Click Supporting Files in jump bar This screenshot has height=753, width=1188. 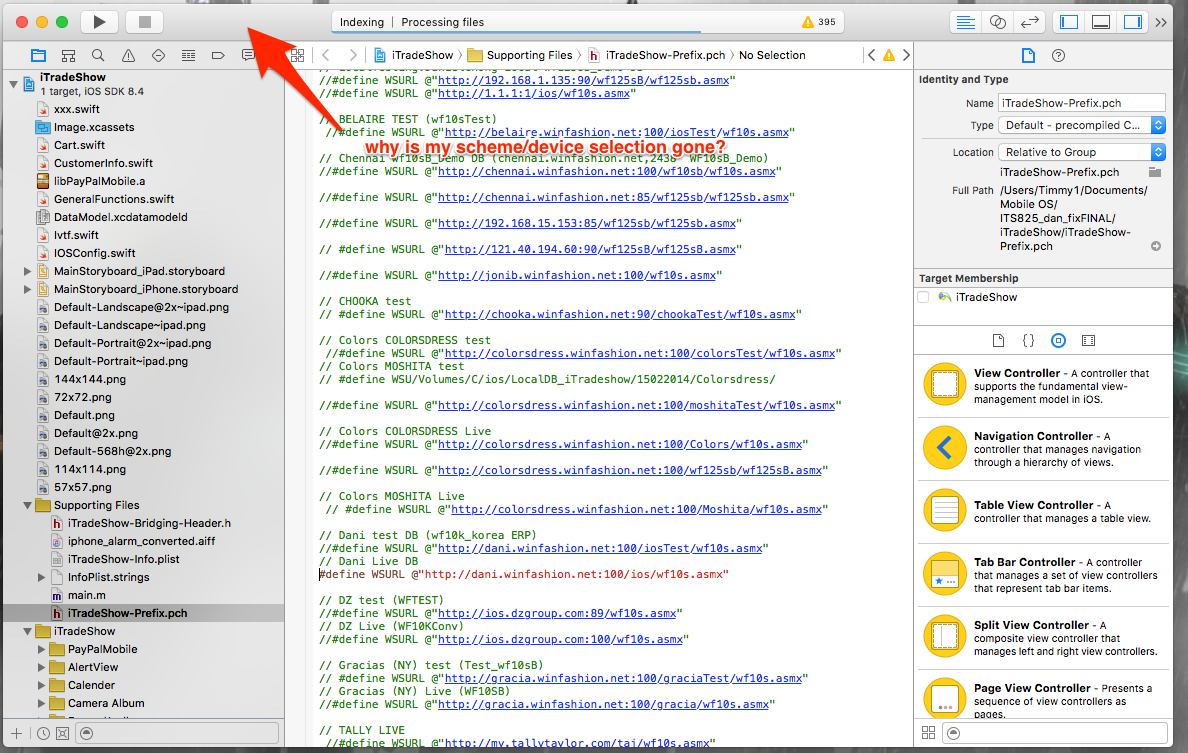point(520,55)
